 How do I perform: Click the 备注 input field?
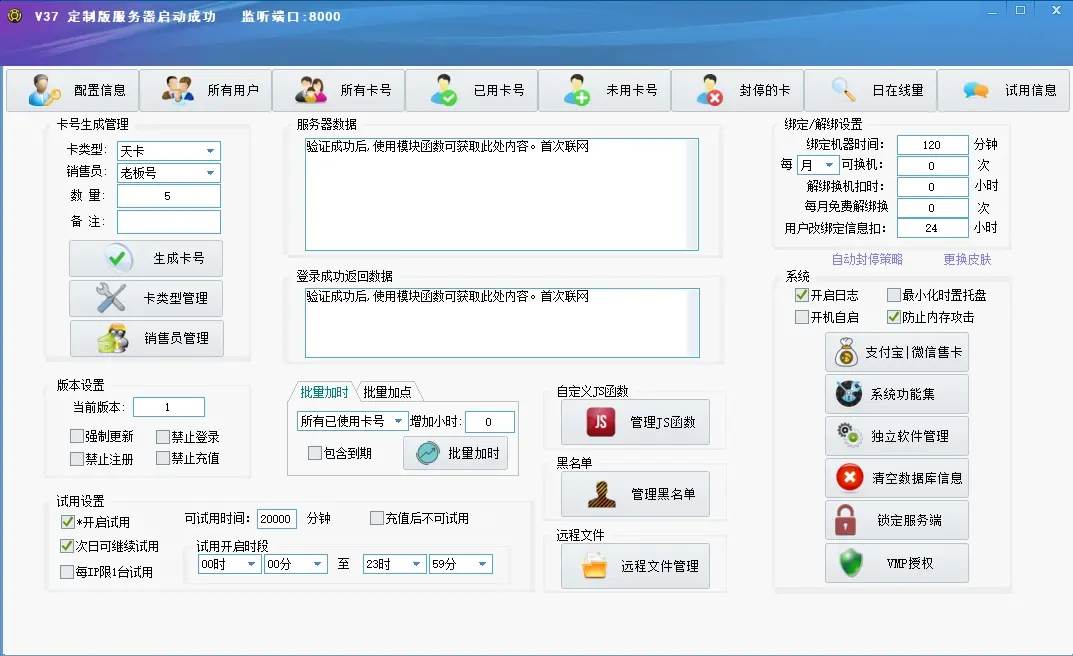[169, 222]
